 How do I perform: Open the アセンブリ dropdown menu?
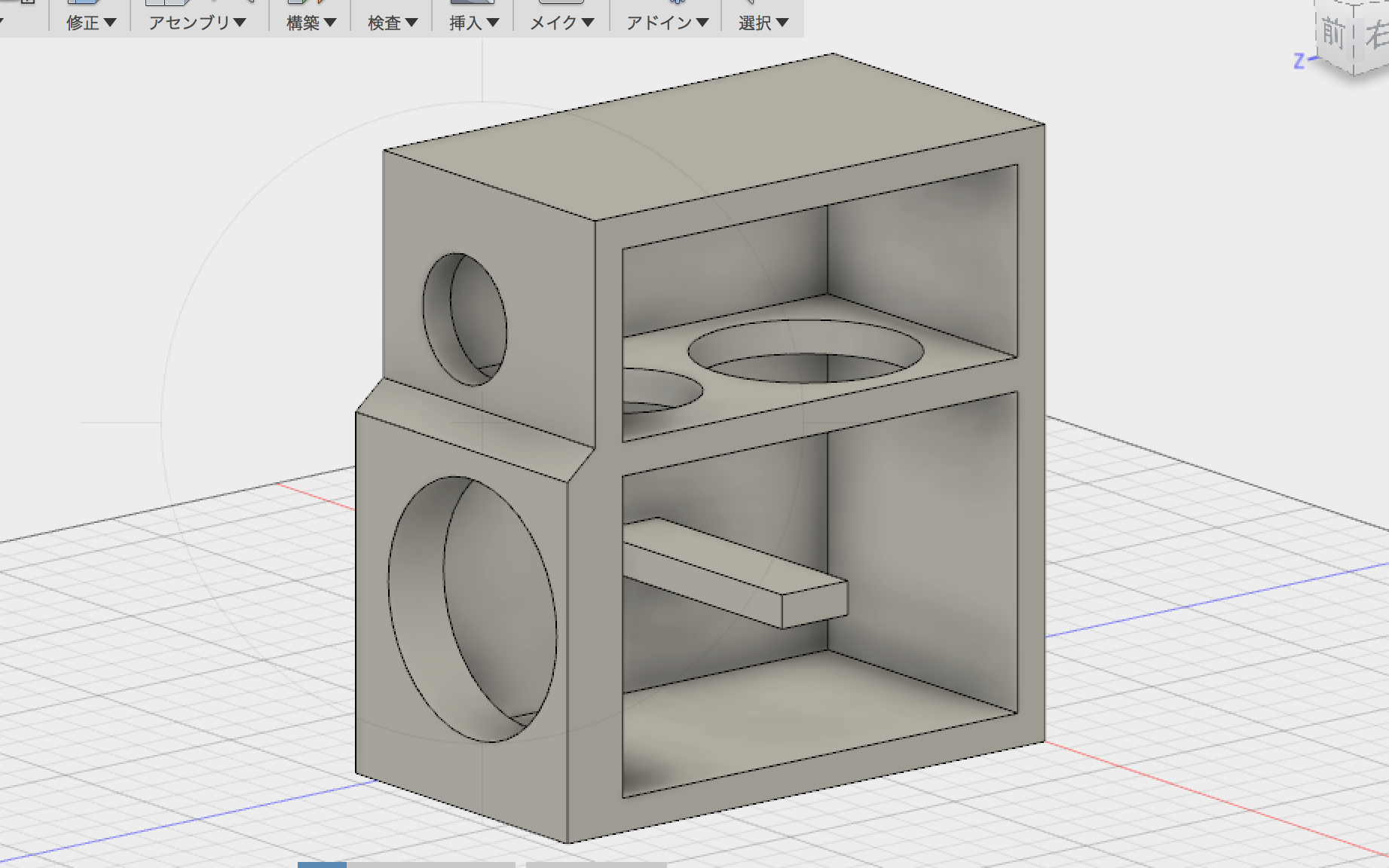click(197, 23)
